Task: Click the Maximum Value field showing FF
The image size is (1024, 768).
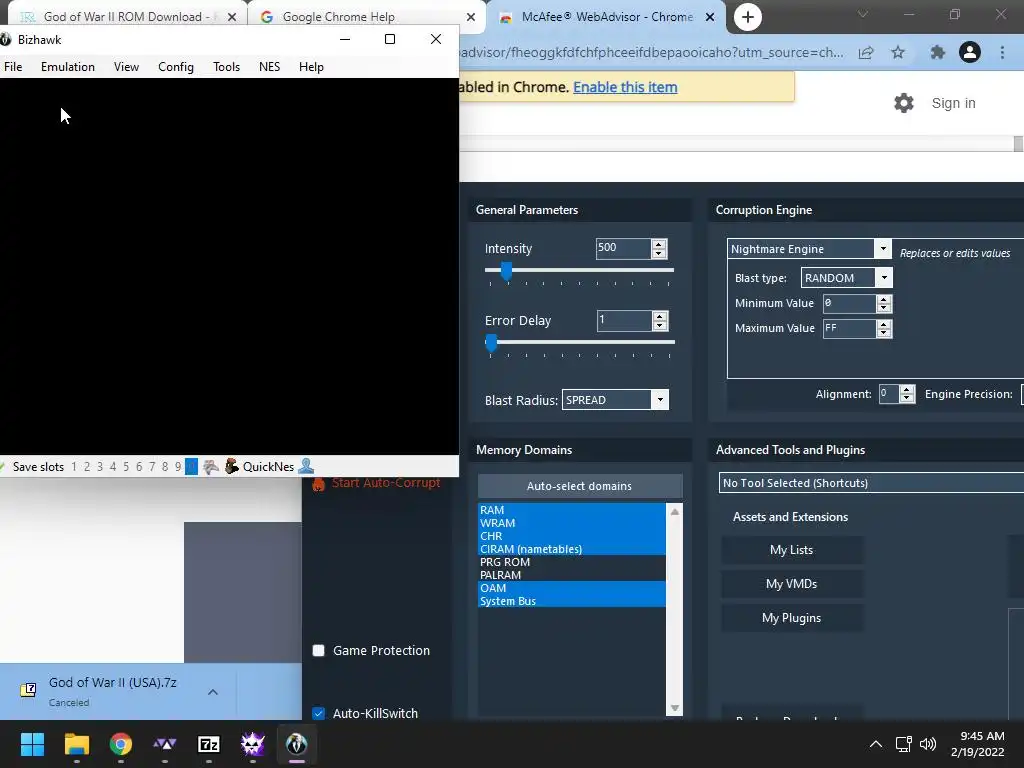Action: click(x=849, y=328)
